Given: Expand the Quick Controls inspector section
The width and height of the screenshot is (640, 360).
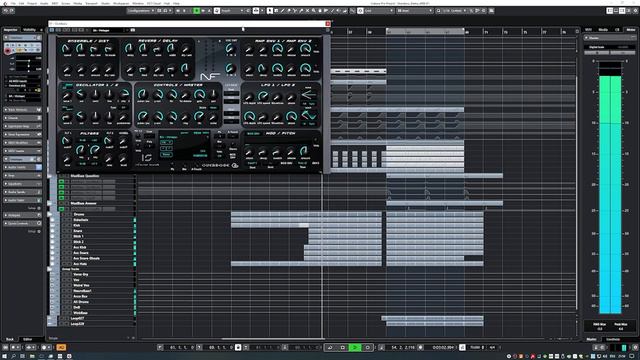Looking at the screenshot, I should coord(22,223).
